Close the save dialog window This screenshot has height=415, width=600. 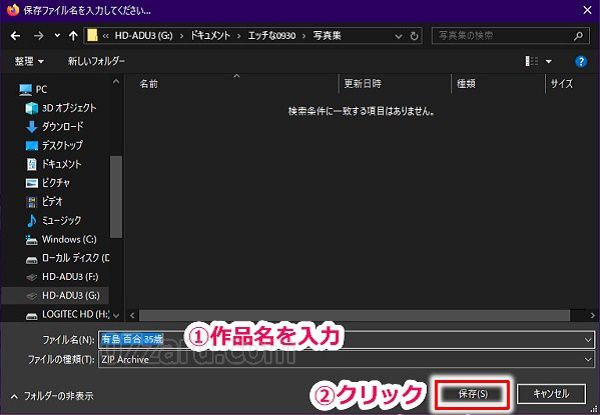click(x=587, y=10)
